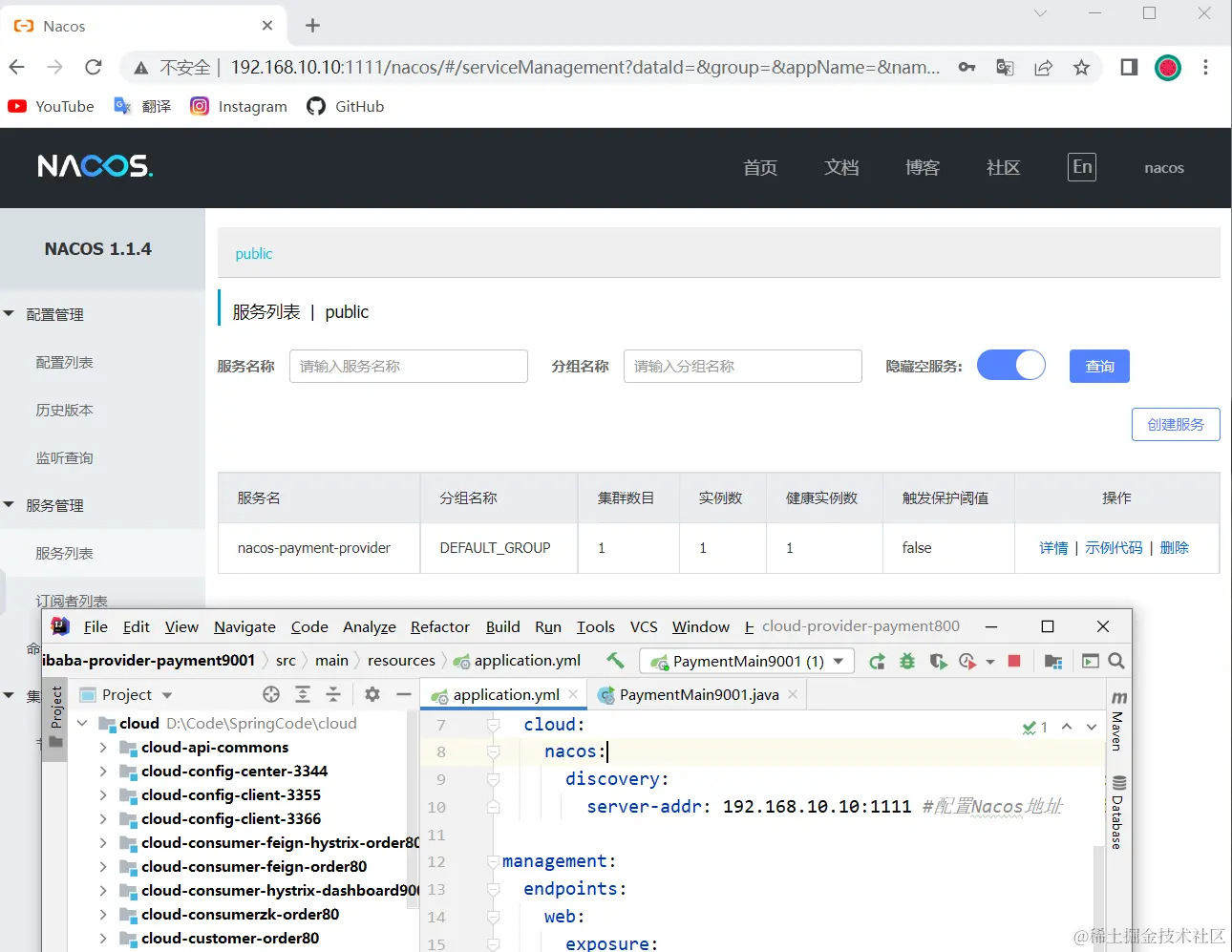Click the Chrome address bar URL

[584, 67]
